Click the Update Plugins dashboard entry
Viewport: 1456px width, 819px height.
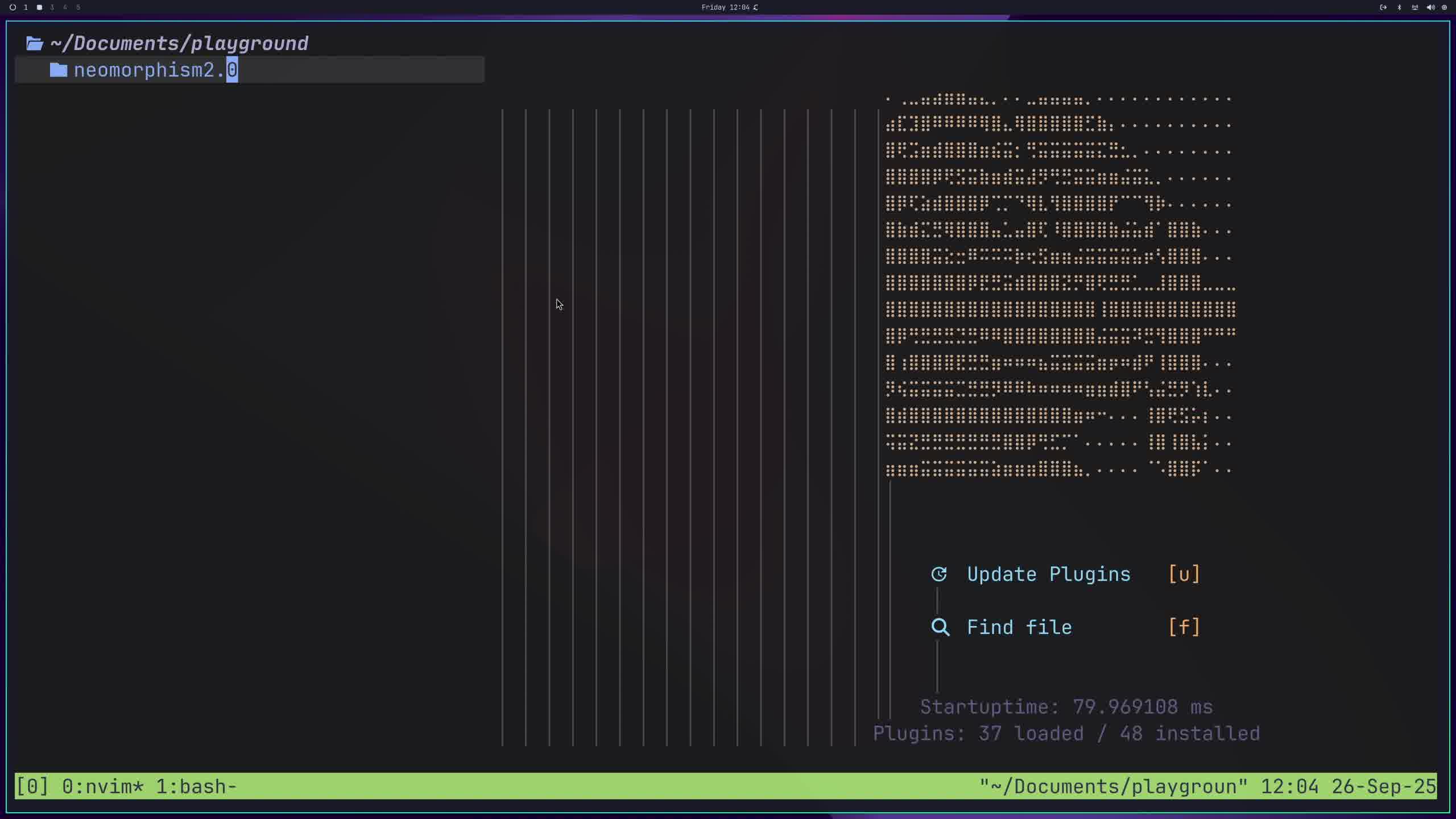(x=1048, y=574)
